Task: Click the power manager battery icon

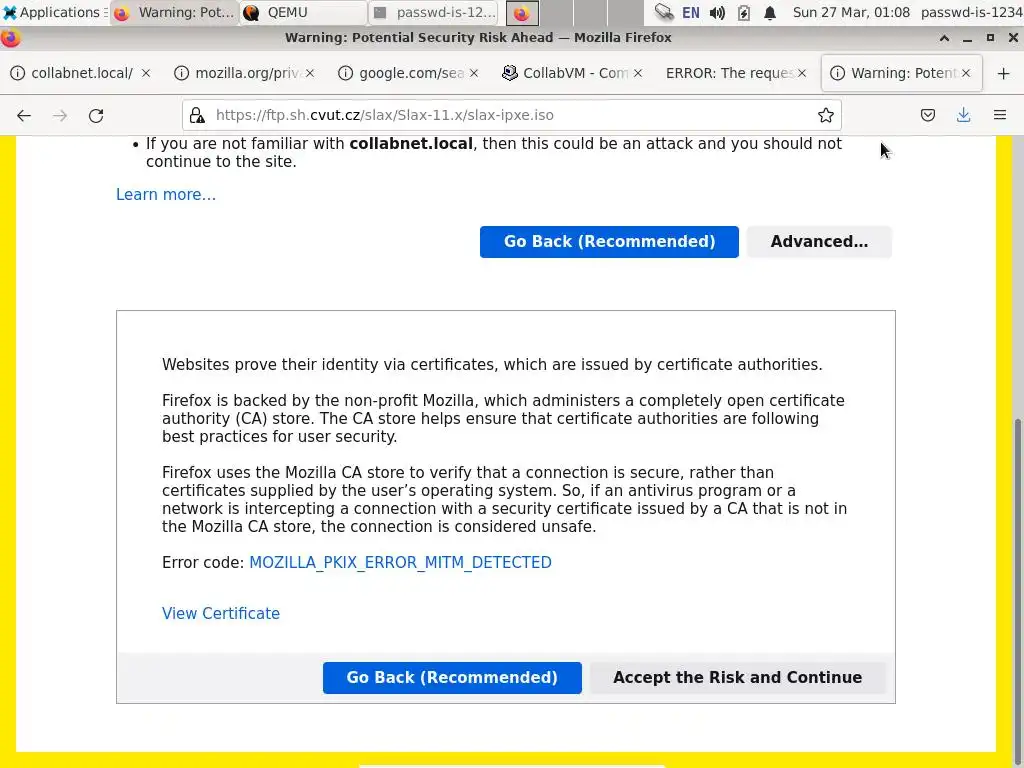Action: point(744,12)
